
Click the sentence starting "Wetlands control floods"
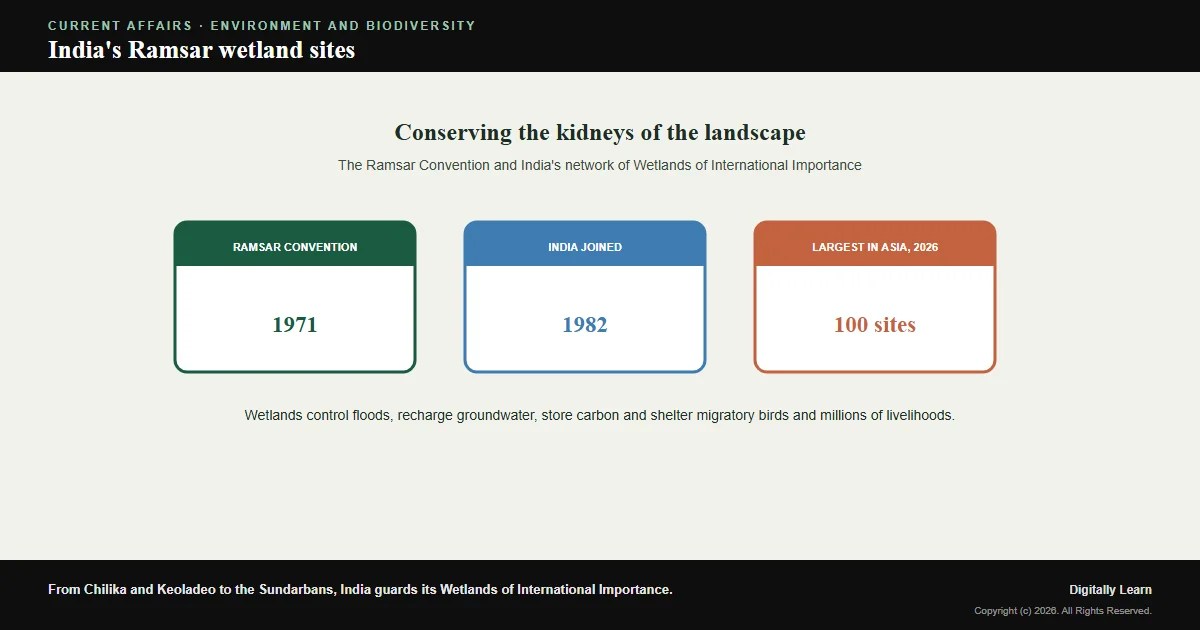600,415
